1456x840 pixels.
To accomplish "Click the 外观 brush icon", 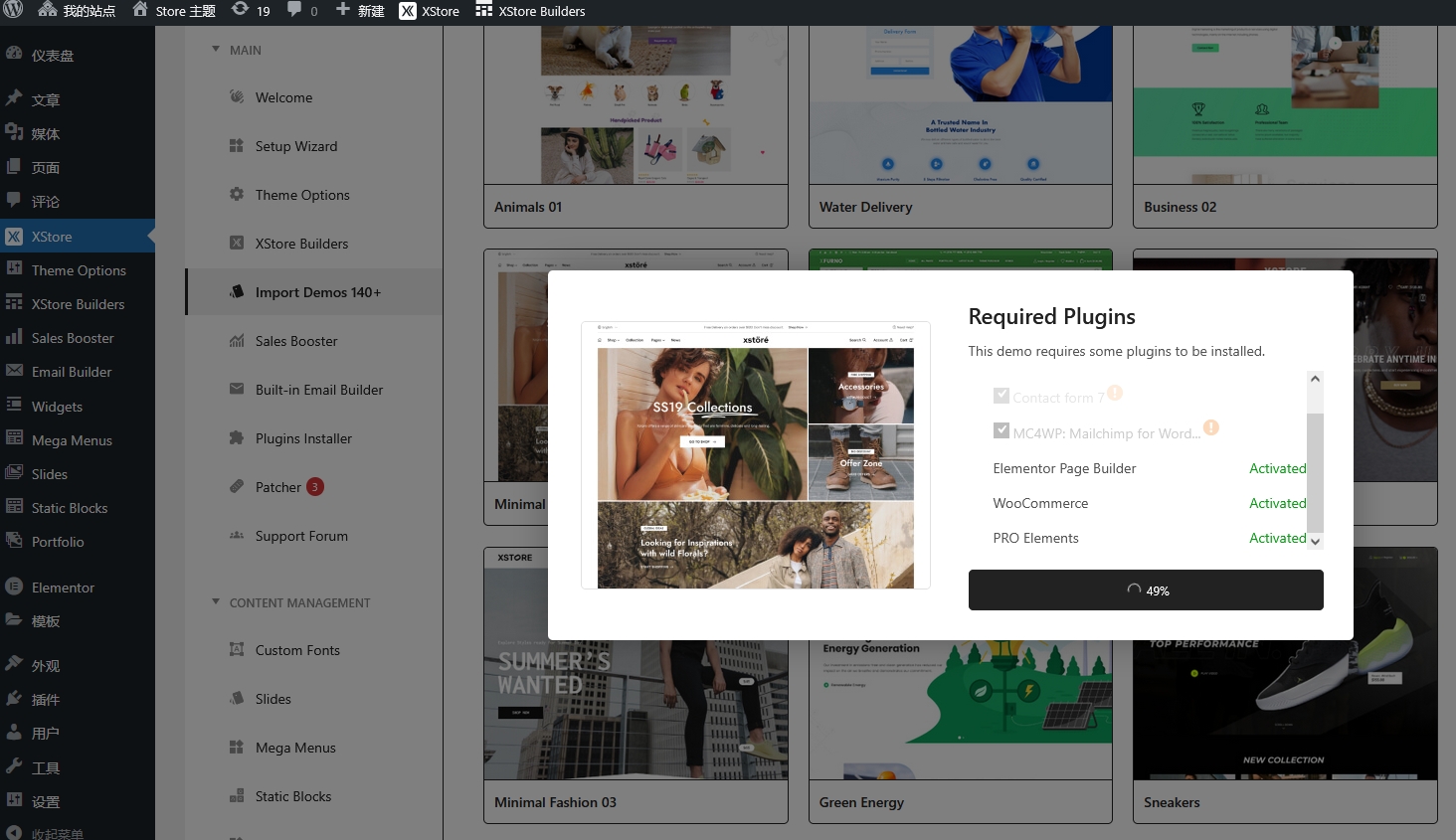I will [14, 664].
